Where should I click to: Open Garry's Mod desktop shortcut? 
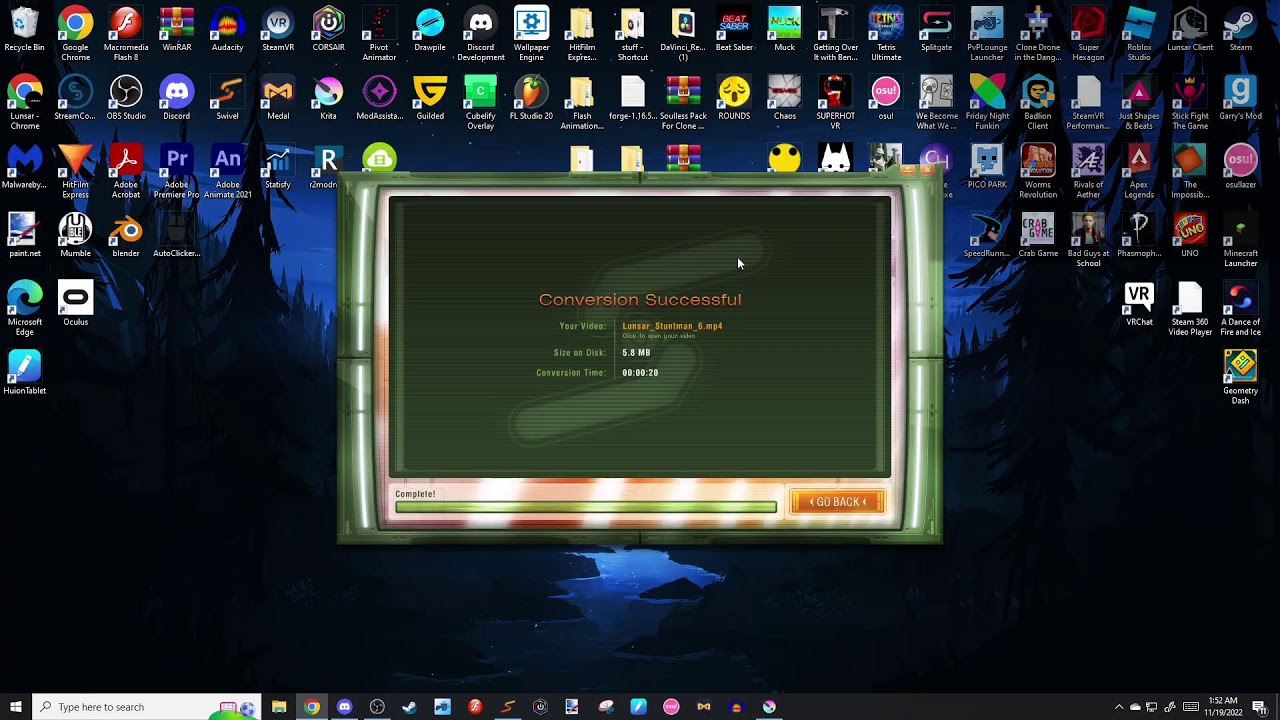1240,98
